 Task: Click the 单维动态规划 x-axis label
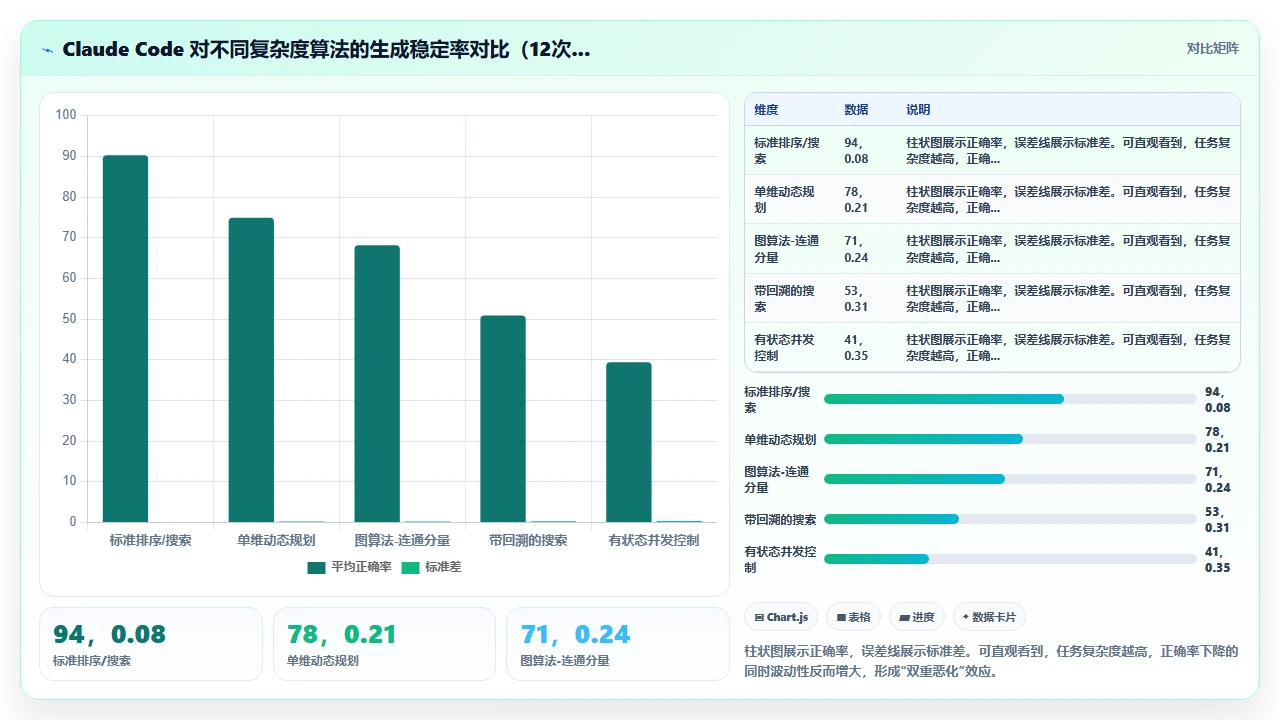point(276,540)
